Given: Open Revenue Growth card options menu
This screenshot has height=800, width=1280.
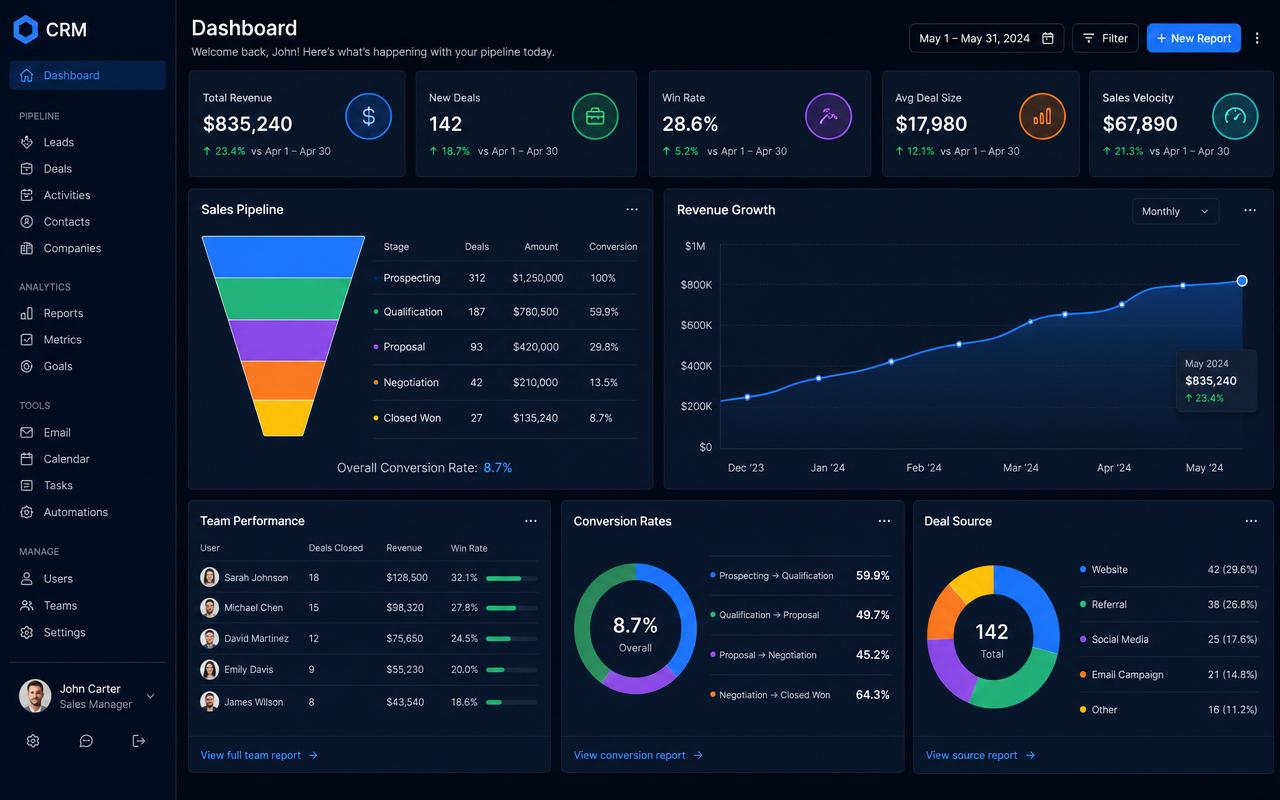Looking at the screenshot, I should [1250, 210].
